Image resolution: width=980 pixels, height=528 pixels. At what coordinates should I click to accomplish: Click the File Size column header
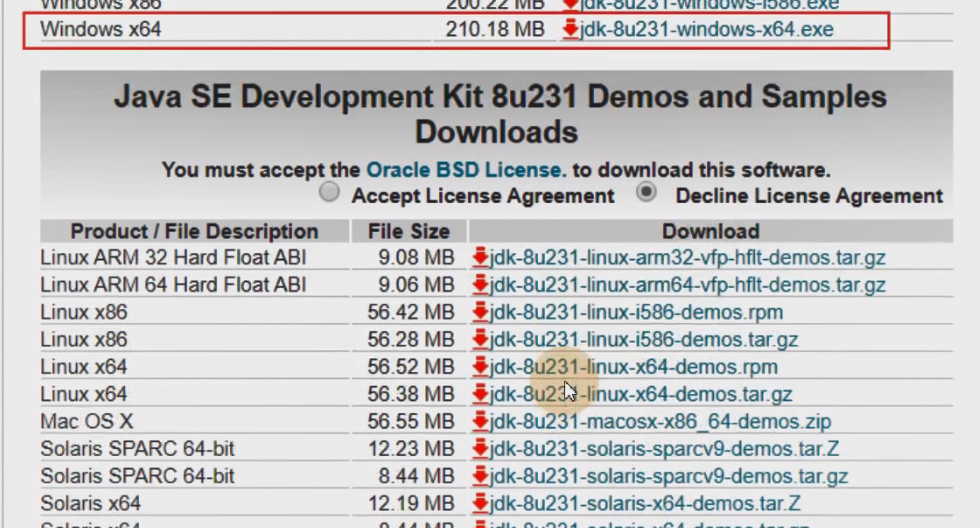point(409,231)
